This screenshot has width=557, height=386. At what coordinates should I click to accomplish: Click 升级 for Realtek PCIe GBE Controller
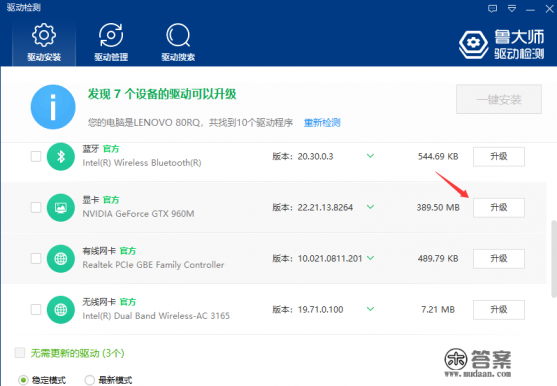[499, 259]
